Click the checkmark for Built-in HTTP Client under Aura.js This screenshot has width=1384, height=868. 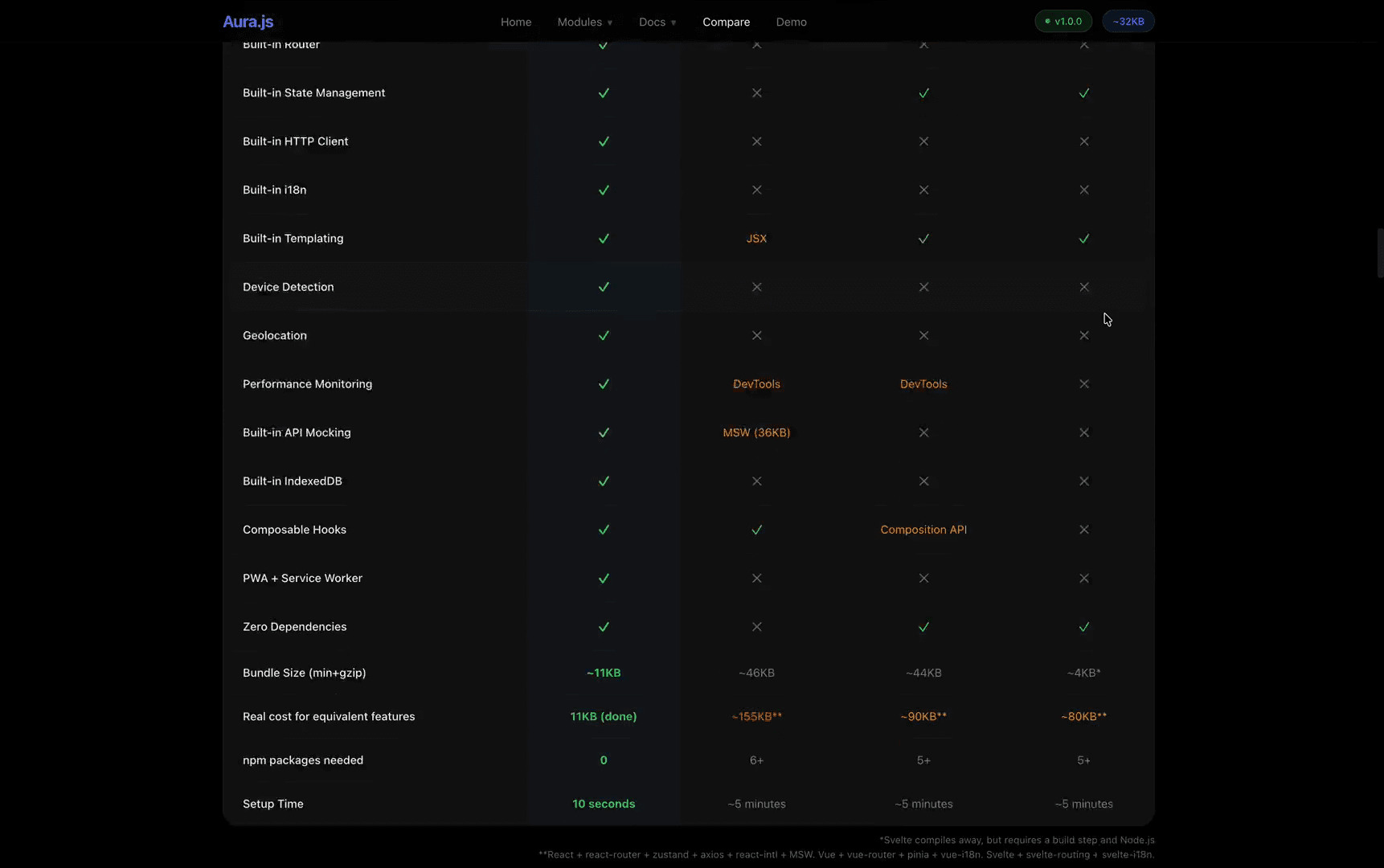tap(604, 141)
